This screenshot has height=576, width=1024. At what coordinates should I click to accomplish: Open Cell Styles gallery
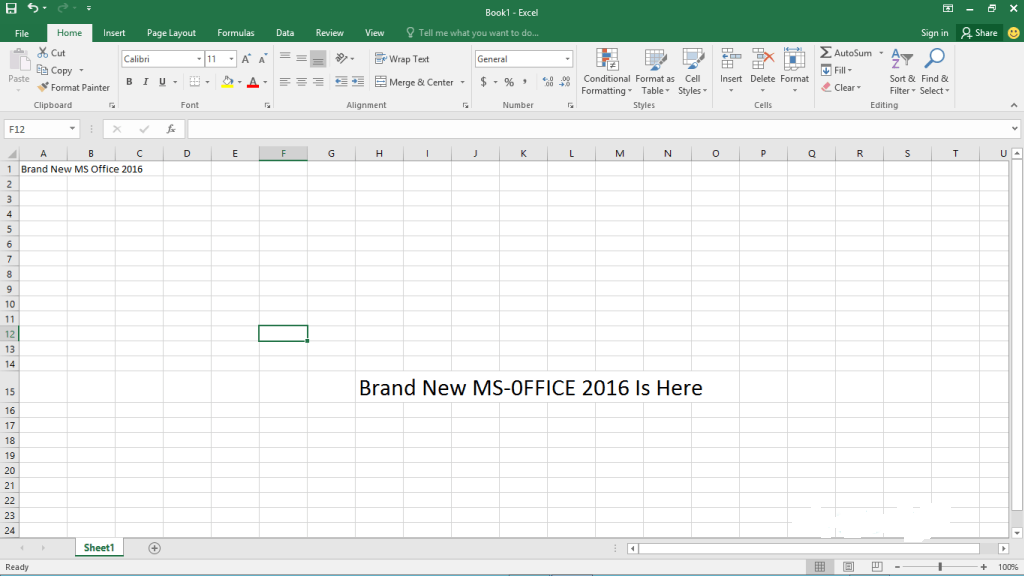692,72
